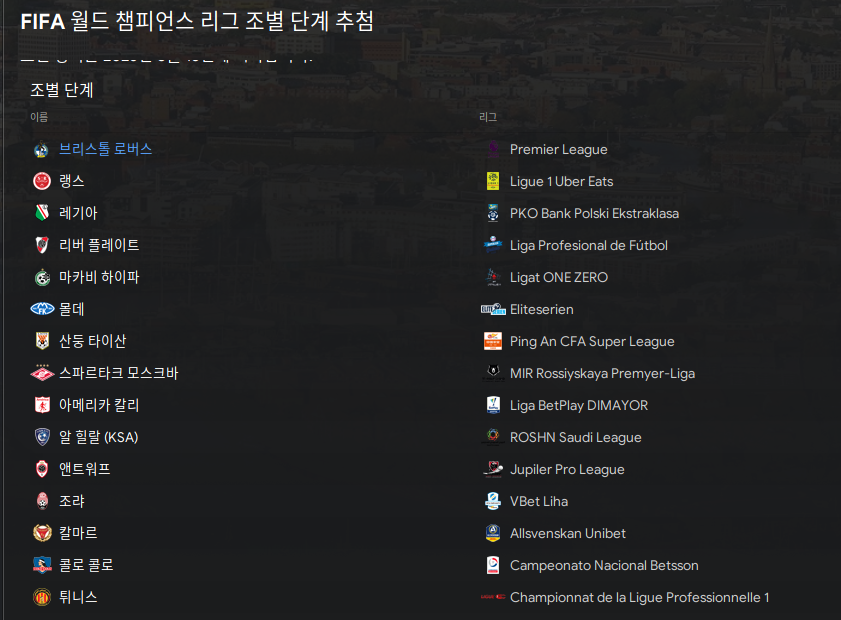Sort by the 이름 column header
This screenshot has height=620, width=841.
[39, 117]
